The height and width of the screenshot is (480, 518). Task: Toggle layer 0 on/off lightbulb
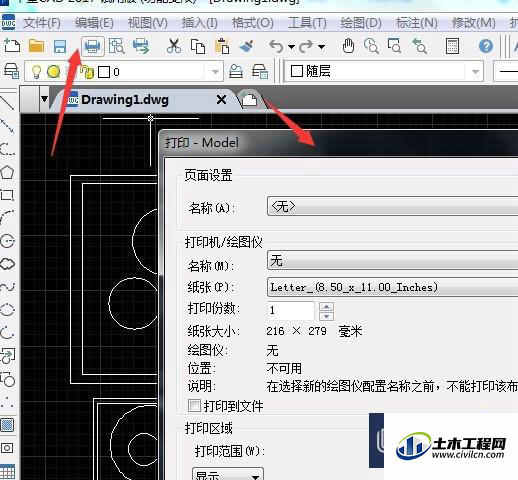tap(36, 72)
